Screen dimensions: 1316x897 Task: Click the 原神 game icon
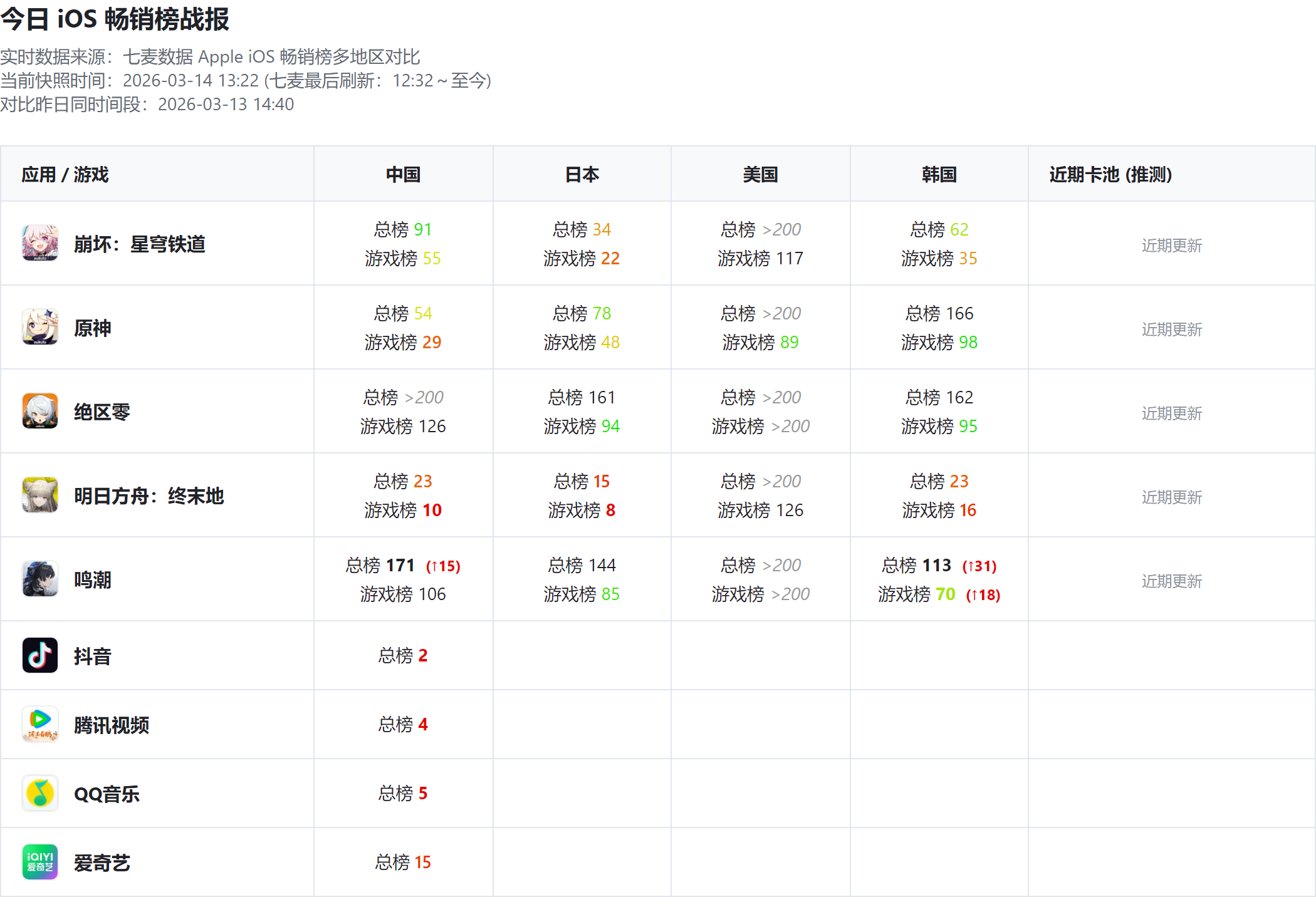coord(40,327)
